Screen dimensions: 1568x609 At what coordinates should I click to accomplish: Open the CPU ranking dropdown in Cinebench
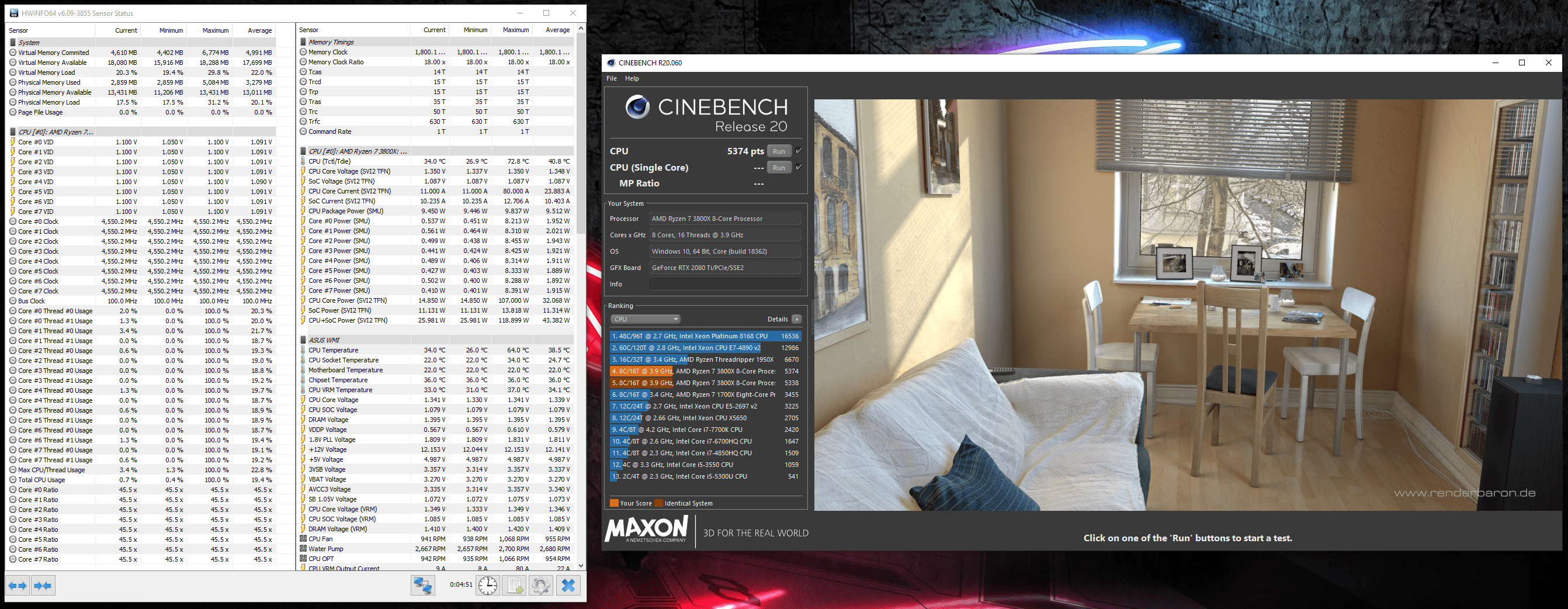[645, 319]
